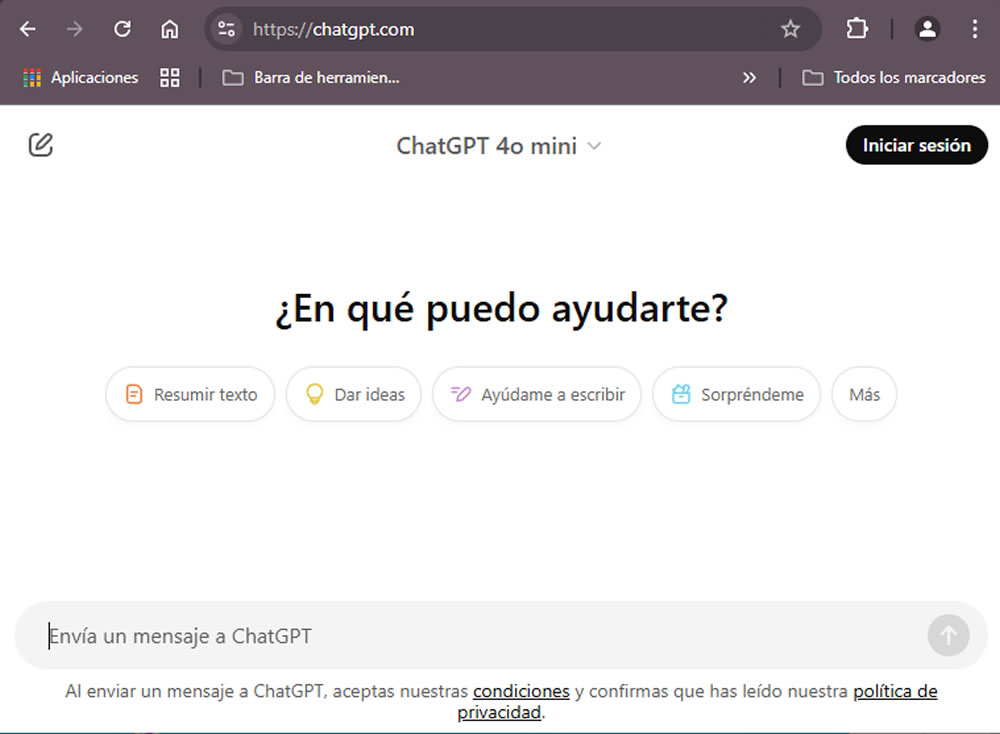Screen dimensions: 1000x734
Task: Open the browser home page icon
Action: click(170, 29)
